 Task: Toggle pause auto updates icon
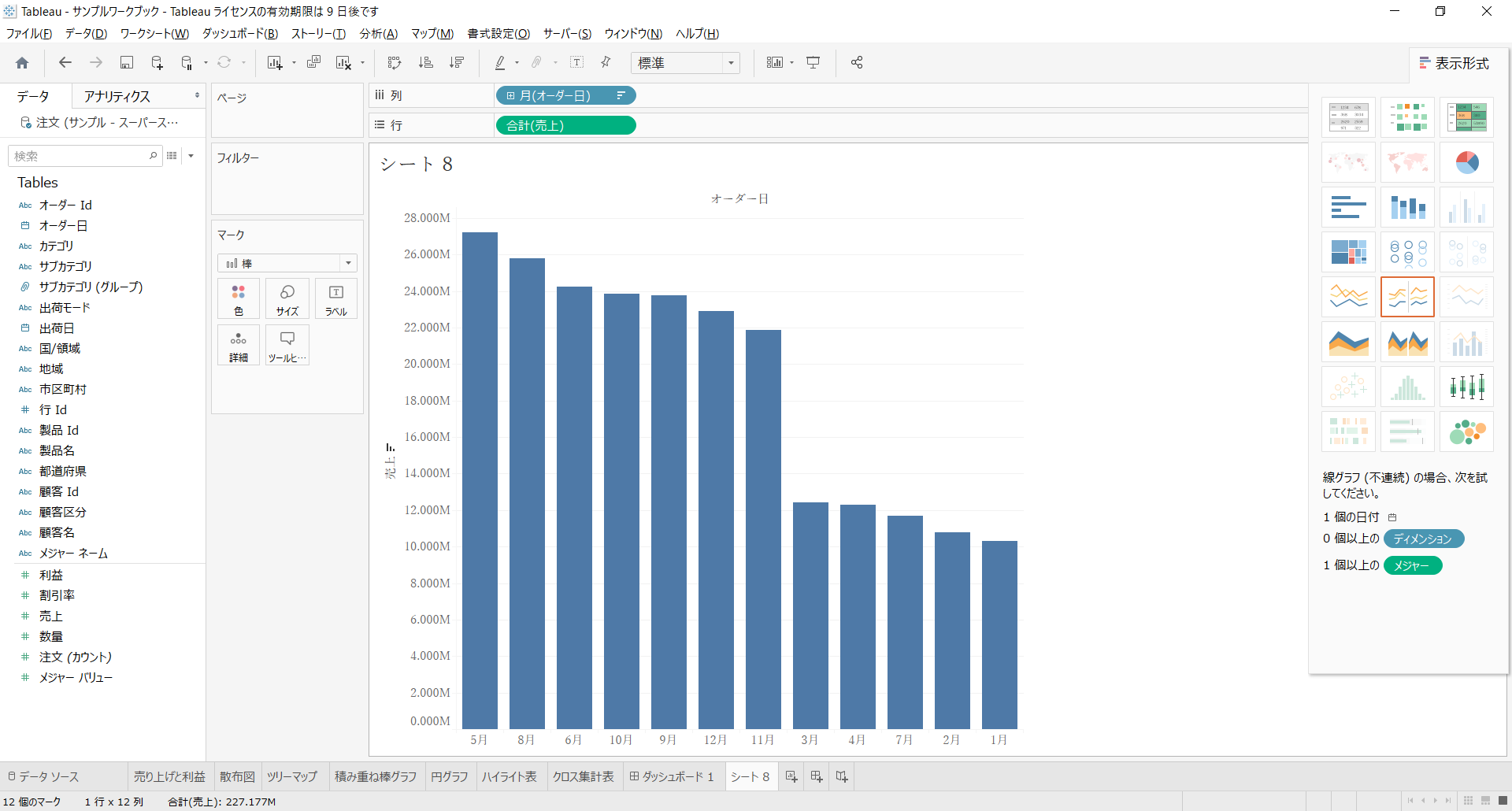[187, 63]
